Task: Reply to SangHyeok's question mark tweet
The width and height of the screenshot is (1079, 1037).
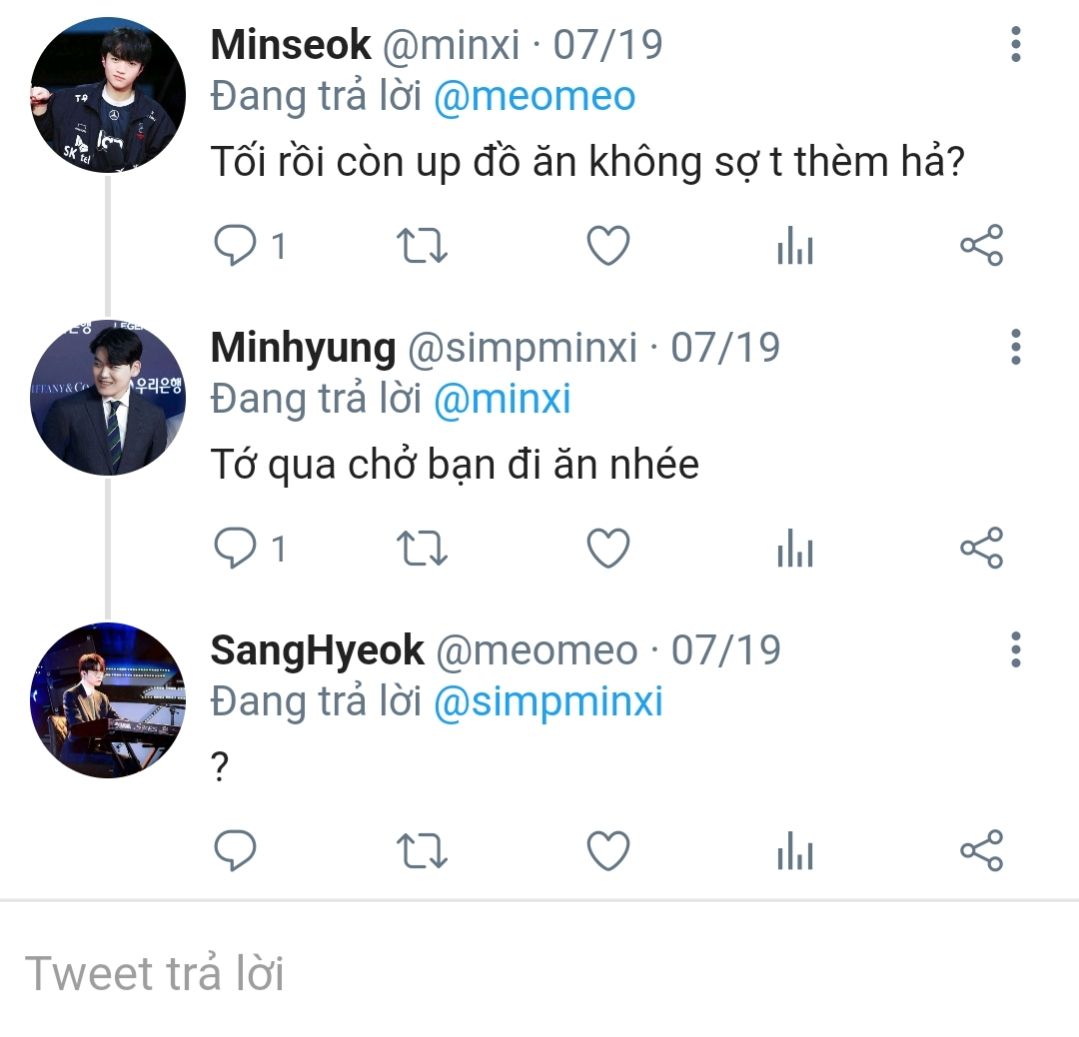Action: pos(236,851)
